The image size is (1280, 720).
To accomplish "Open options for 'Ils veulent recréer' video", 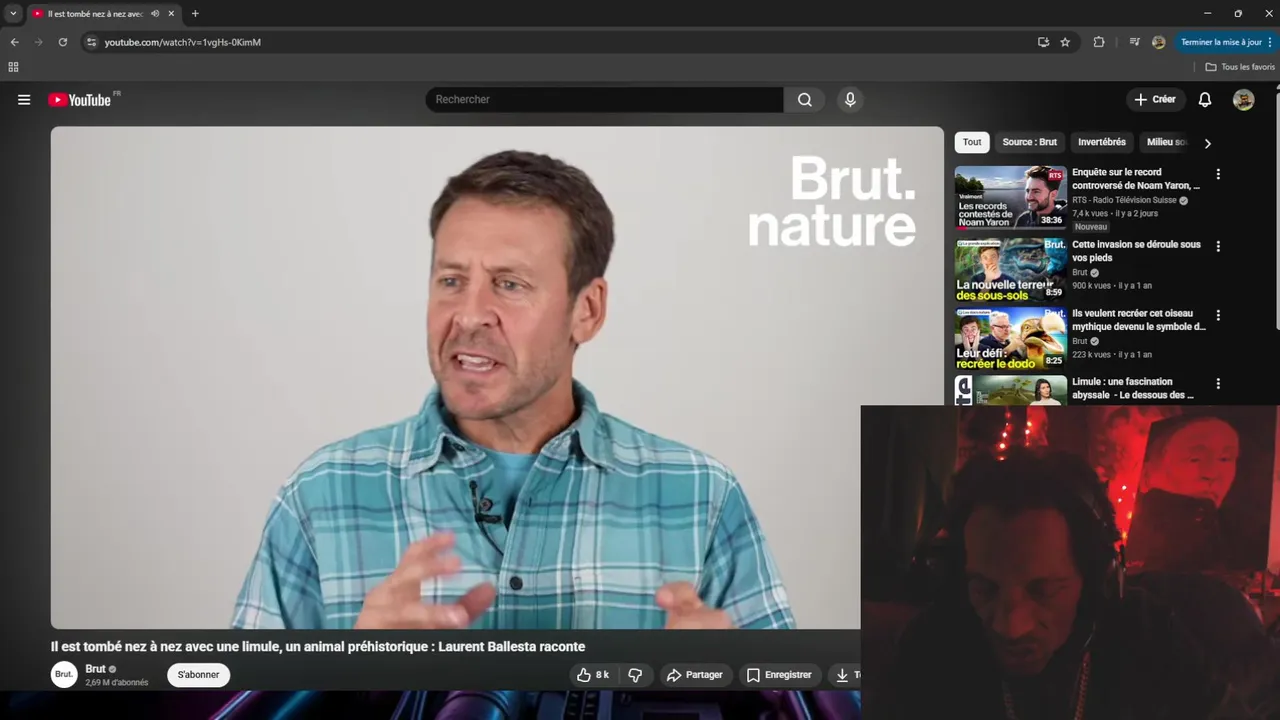I will pos(1218,315).
